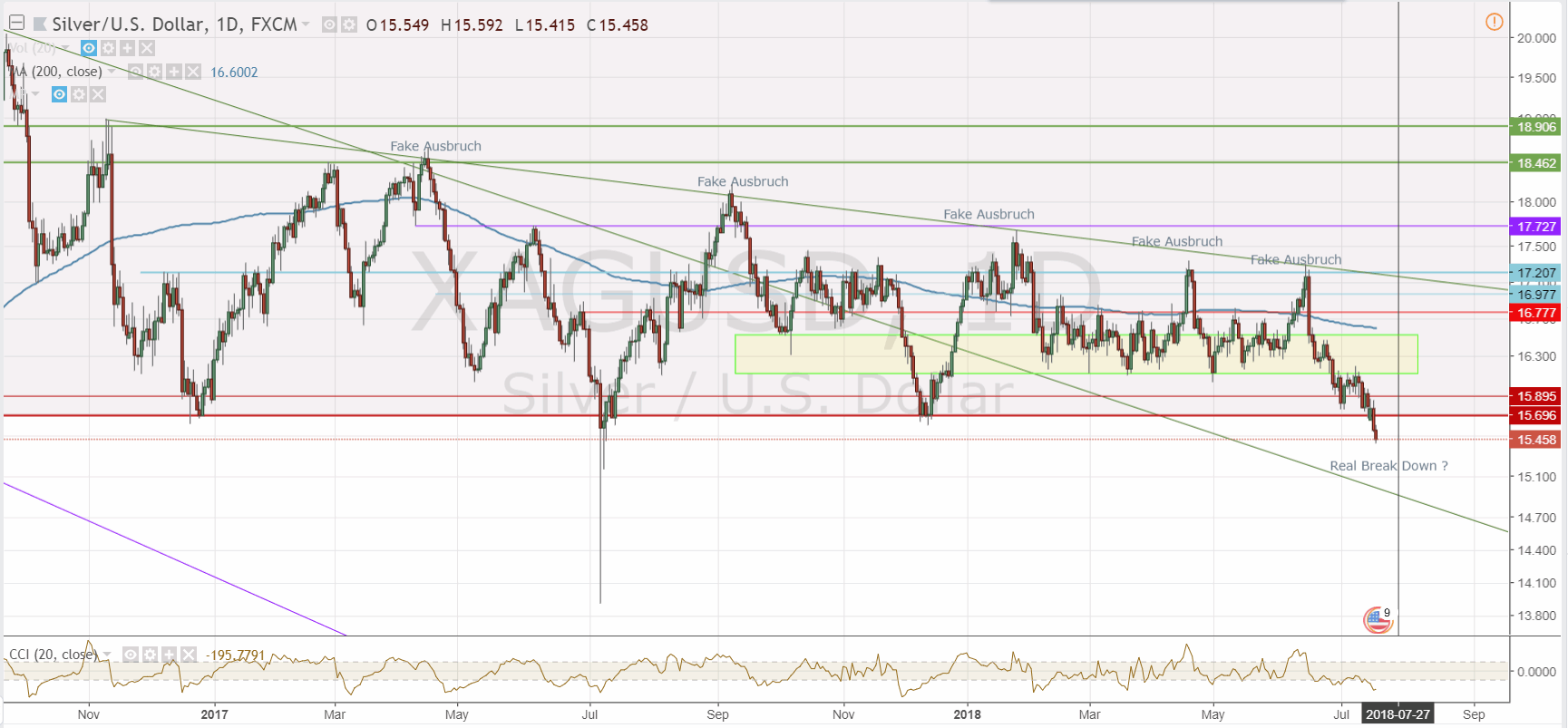Screen dimensions: 1568x728
Task: Remove the Vol (20) indicator with X
Action: 147,48
